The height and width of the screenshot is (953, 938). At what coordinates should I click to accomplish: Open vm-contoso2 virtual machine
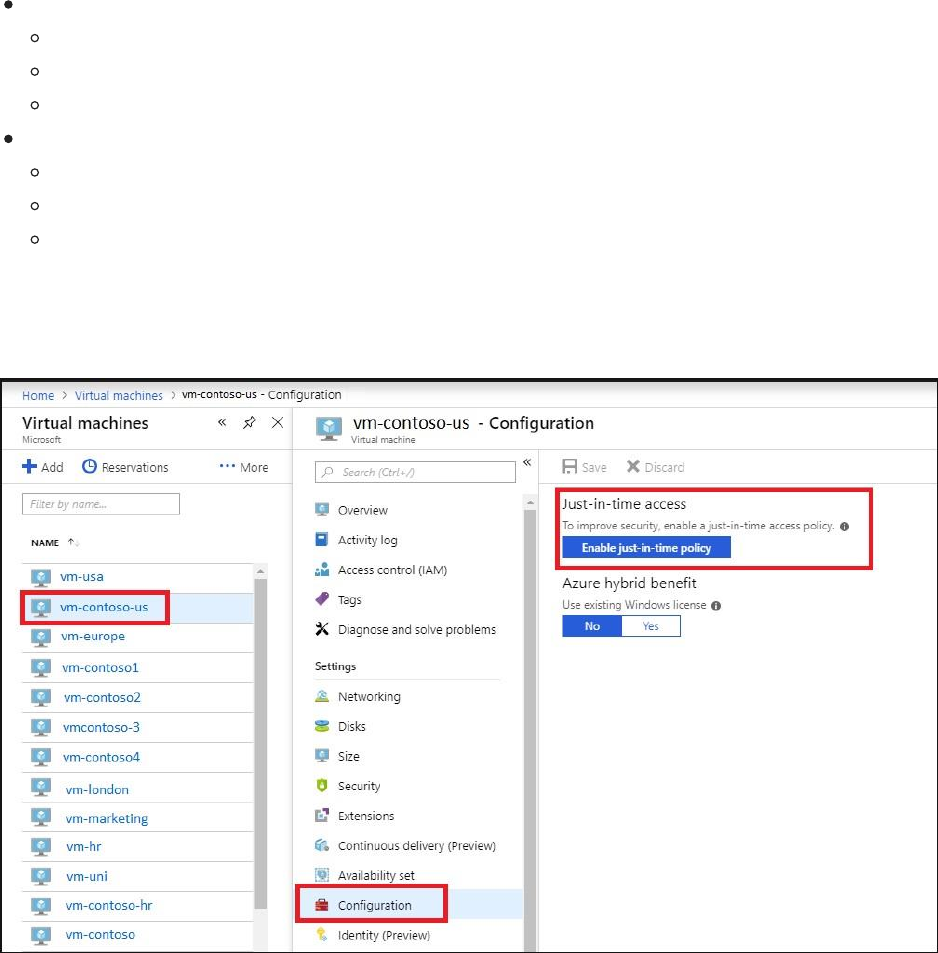point(102,698)
